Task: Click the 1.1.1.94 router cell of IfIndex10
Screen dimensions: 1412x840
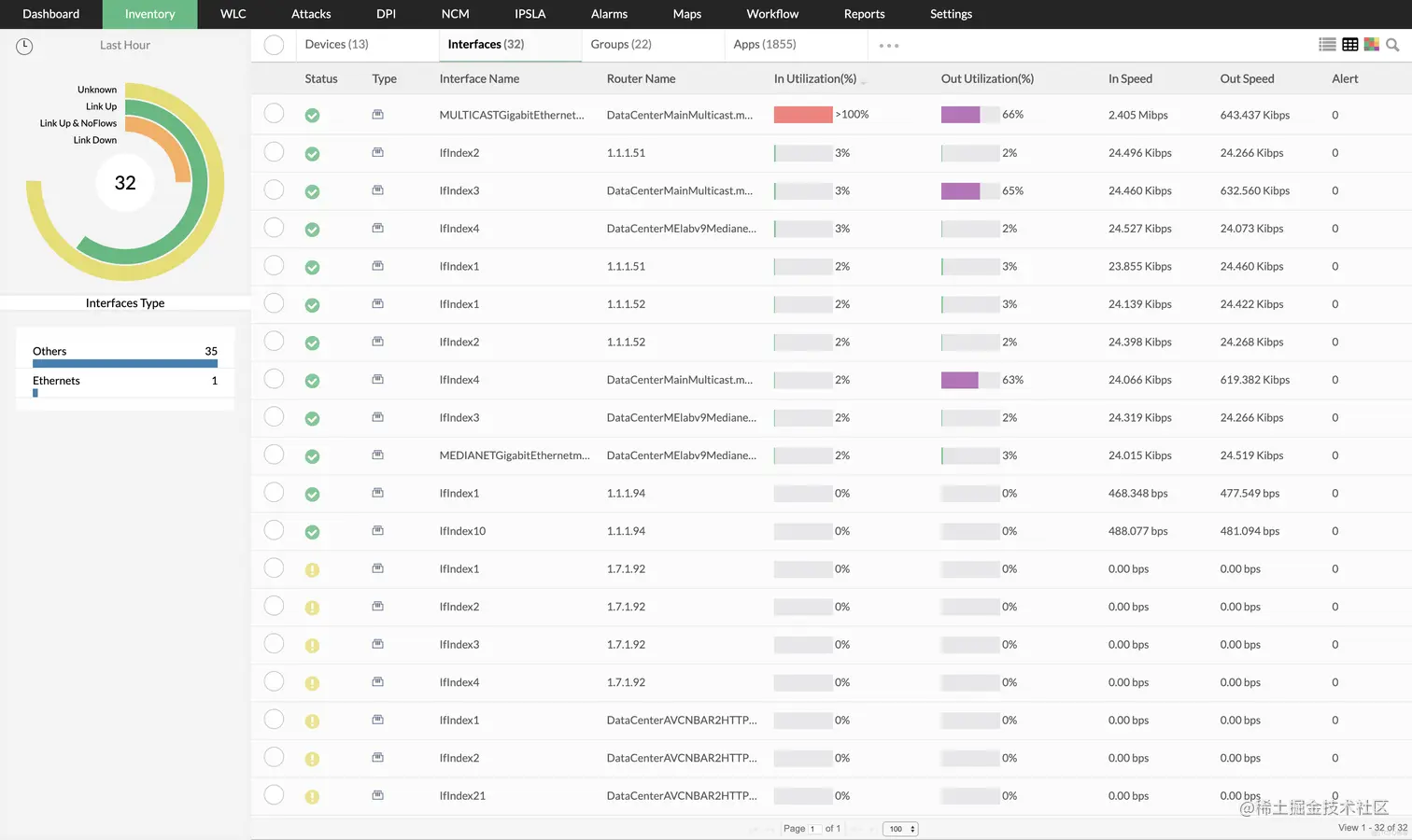Action: click(627, 531)
